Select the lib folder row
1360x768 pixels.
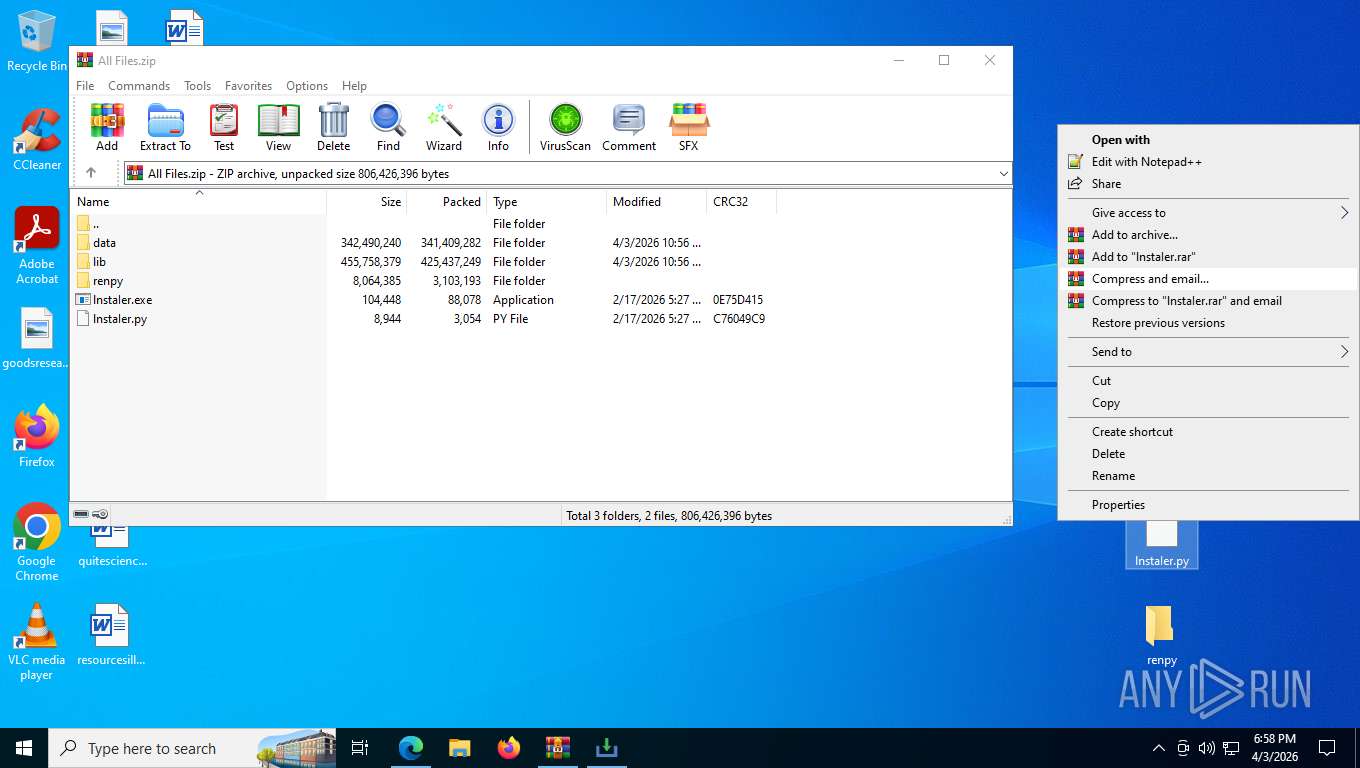point(540,262)
